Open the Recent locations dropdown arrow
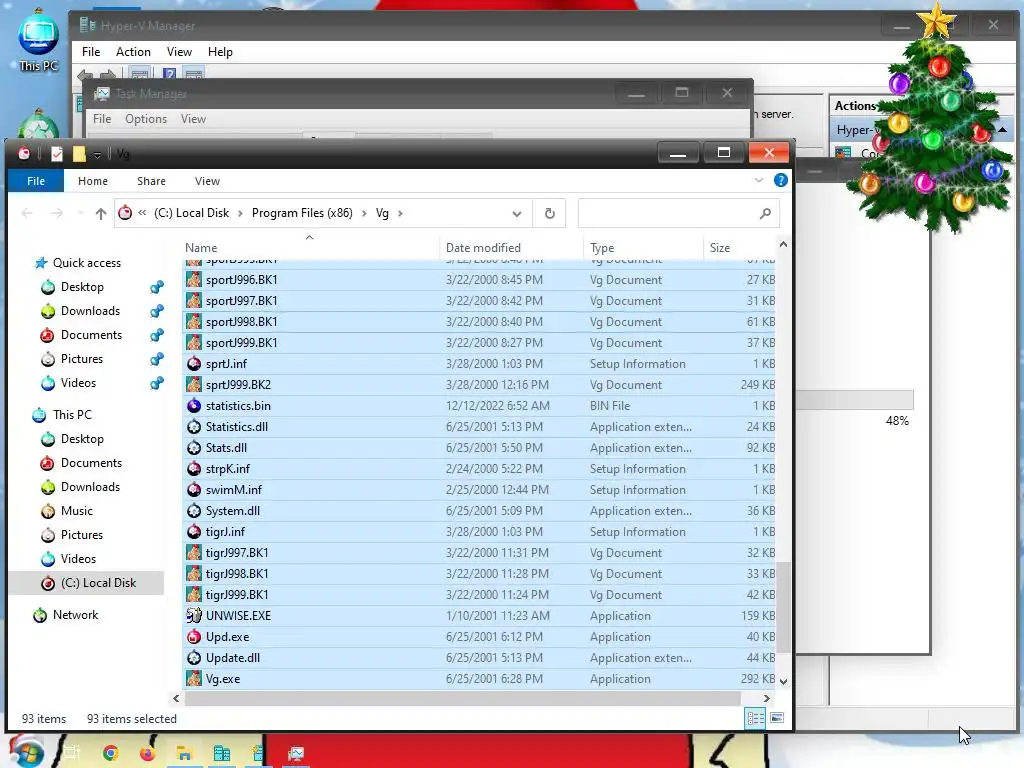 point(80,214)
